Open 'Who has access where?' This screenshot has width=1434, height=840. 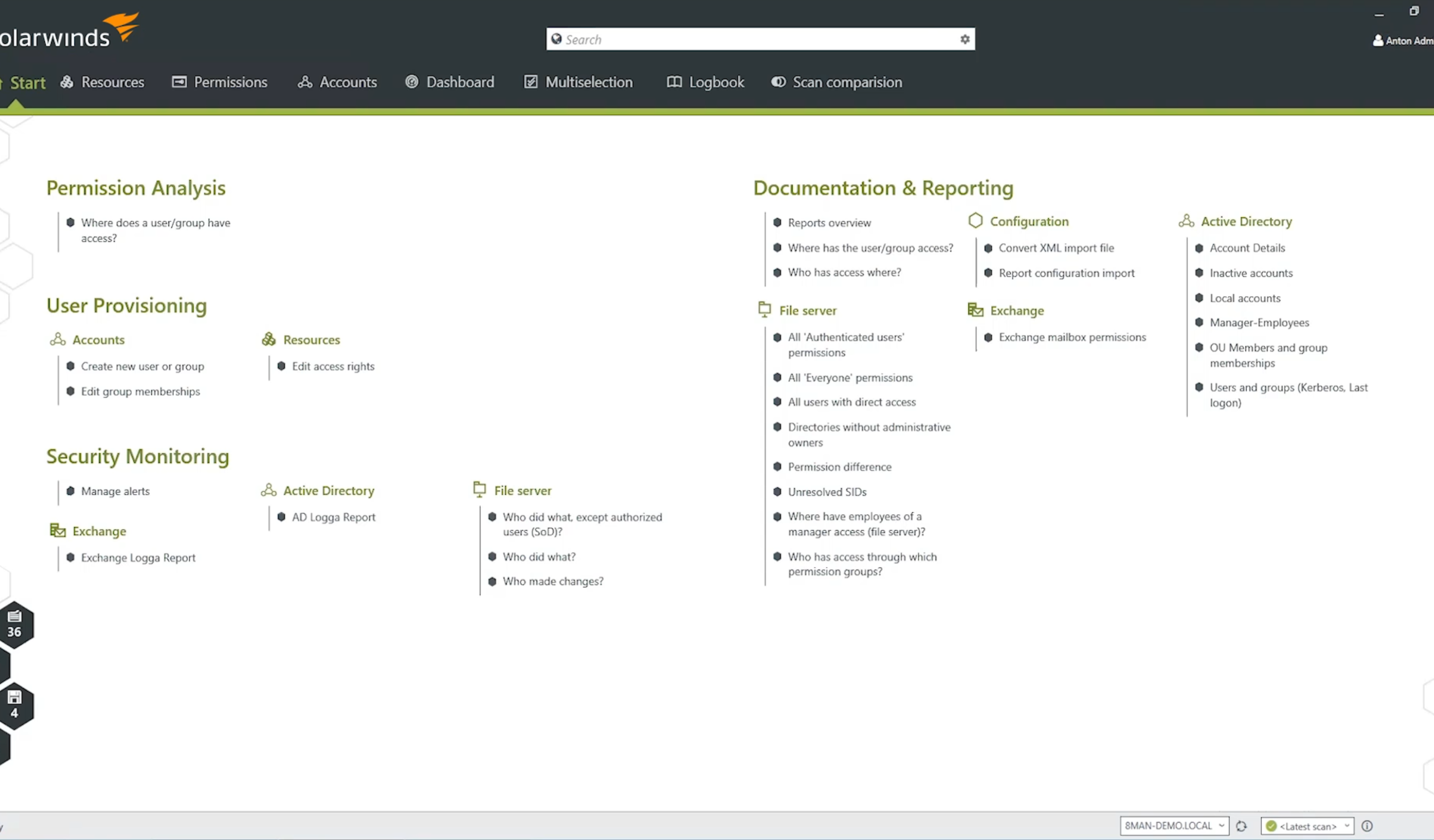point(844,272)
